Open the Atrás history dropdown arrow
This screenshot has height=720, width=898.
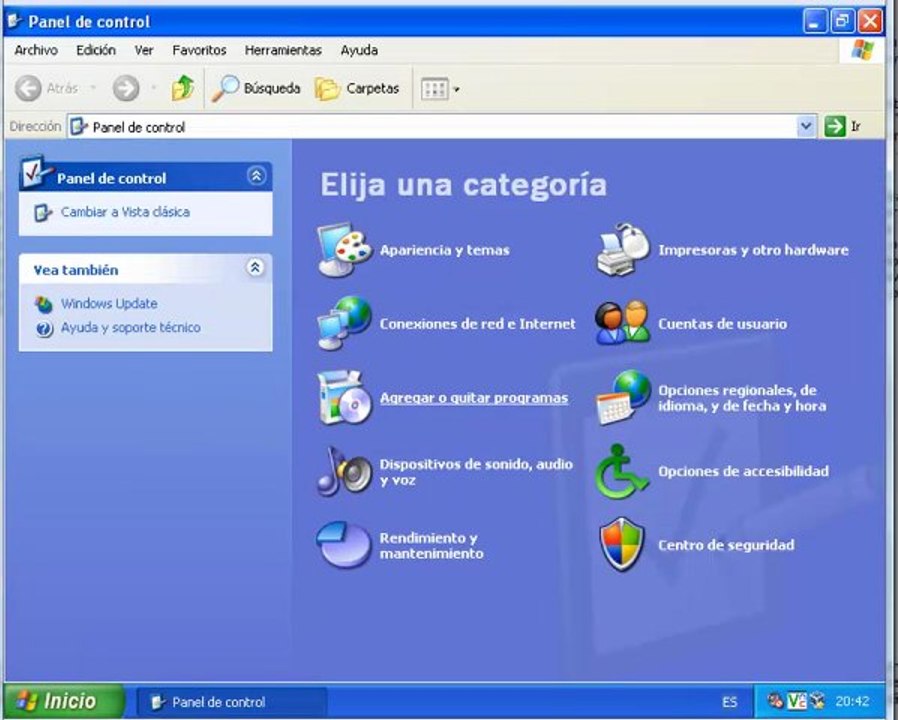(x=93, y=88)
